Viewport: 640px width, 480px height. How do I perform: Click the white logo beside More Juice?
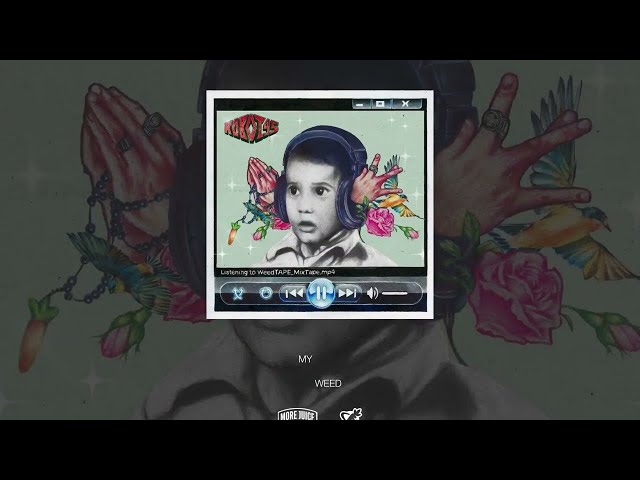click(351, 414)
